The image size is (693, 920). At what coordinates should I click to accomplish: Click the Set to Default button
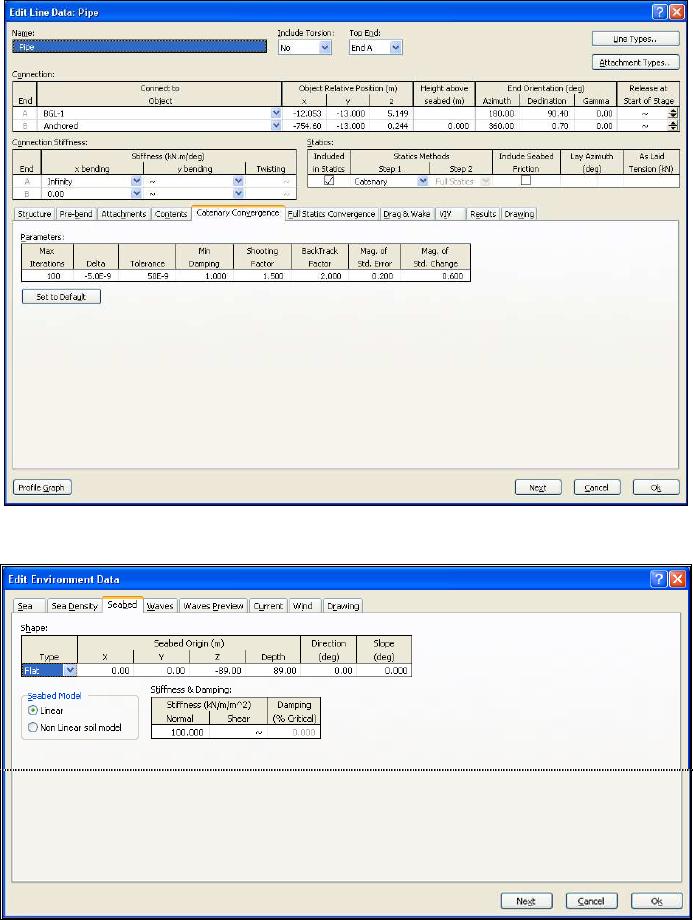[61, 297]
